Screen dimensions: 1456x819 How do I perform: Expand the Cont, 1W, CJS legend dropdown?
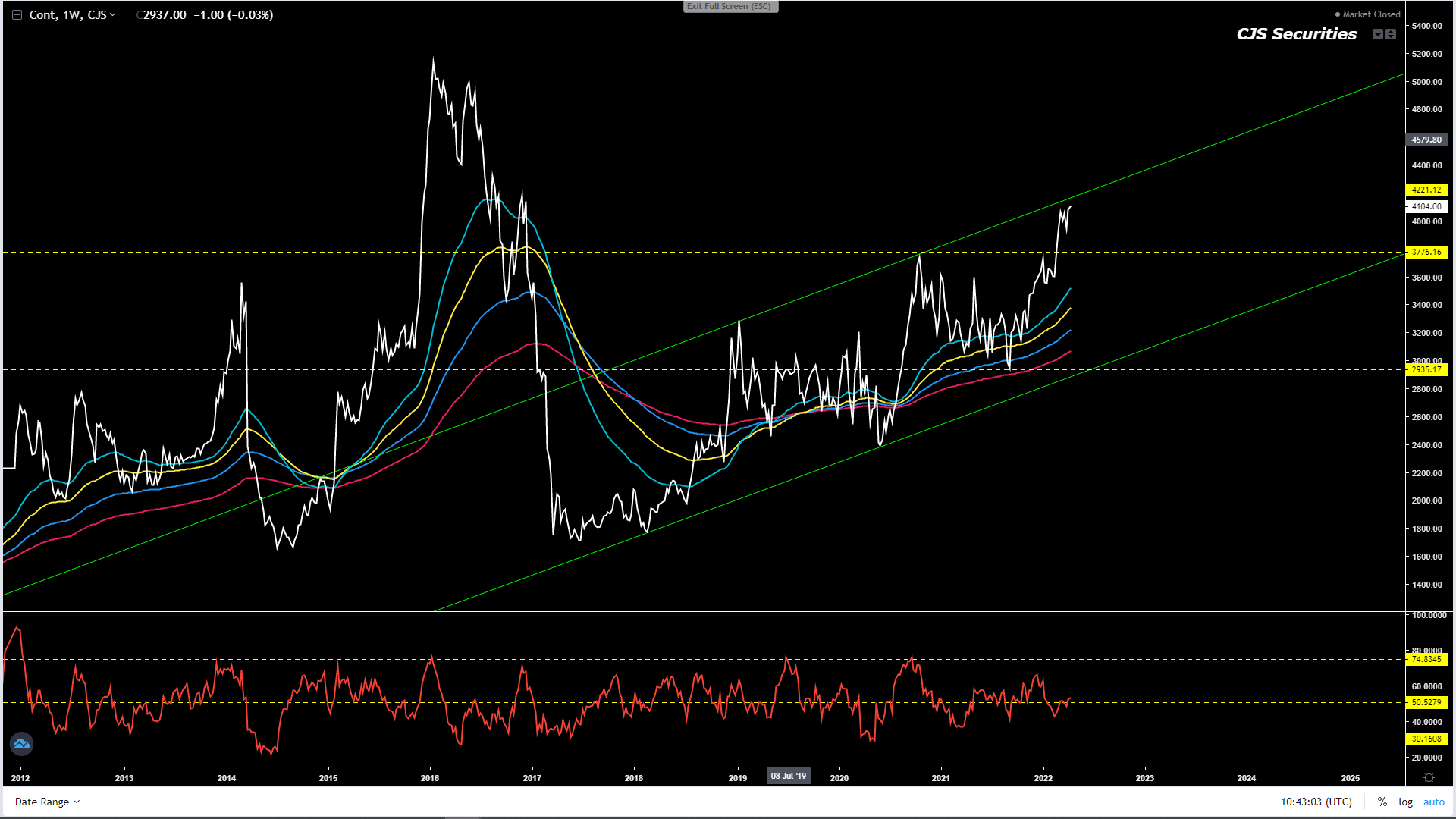tap(113, 15)
